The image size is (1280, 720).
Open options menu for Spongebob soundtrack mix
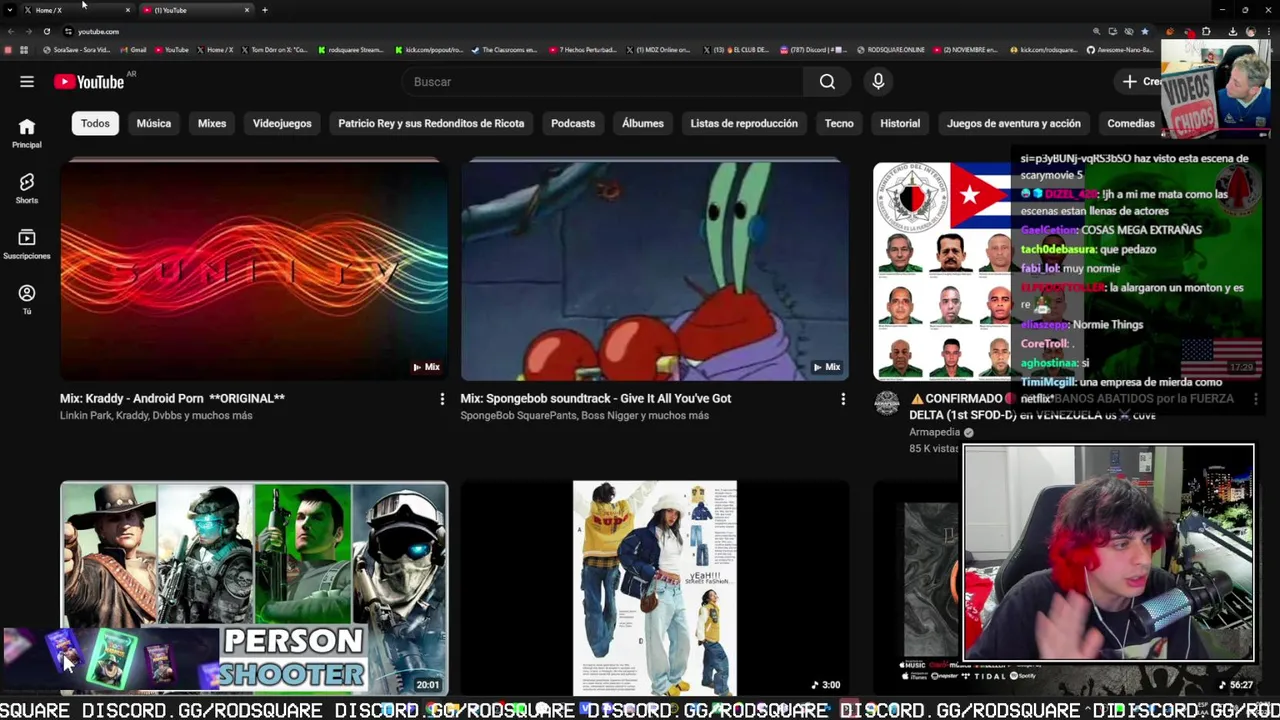point(843,399)
